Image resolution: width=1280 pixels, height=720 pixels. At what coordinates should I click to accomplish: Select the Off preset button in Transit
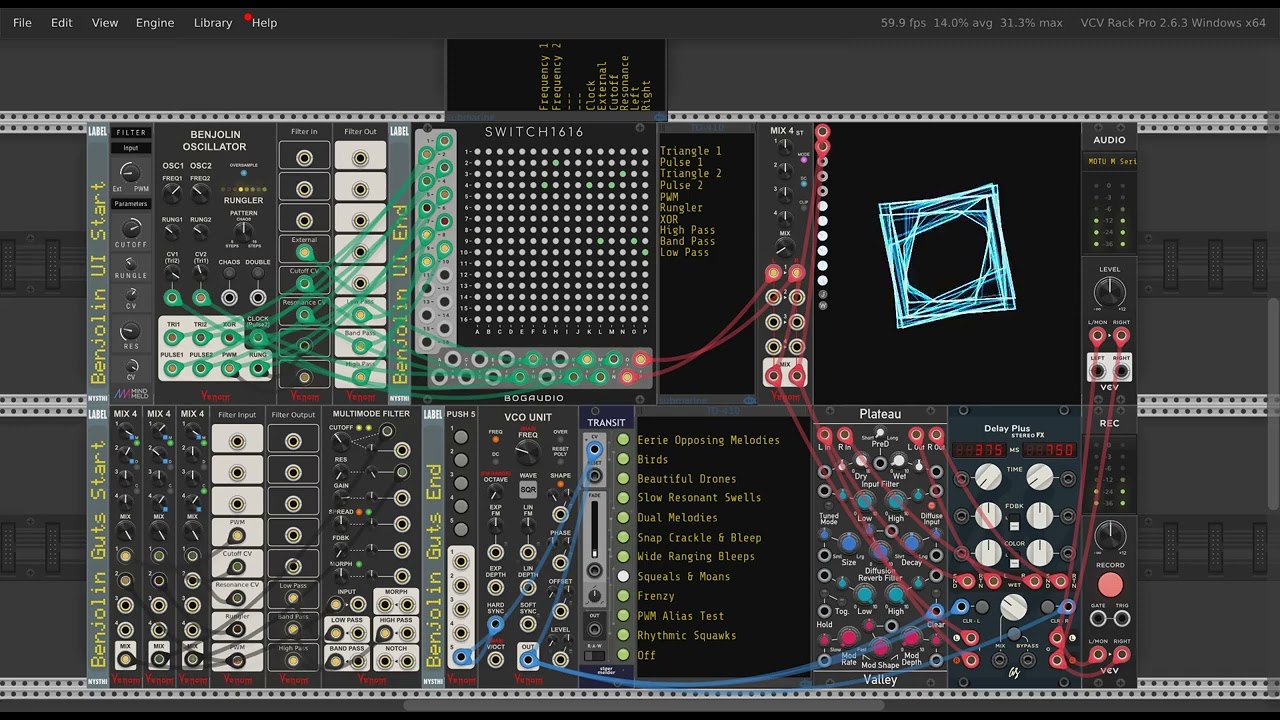click(623, 655)
